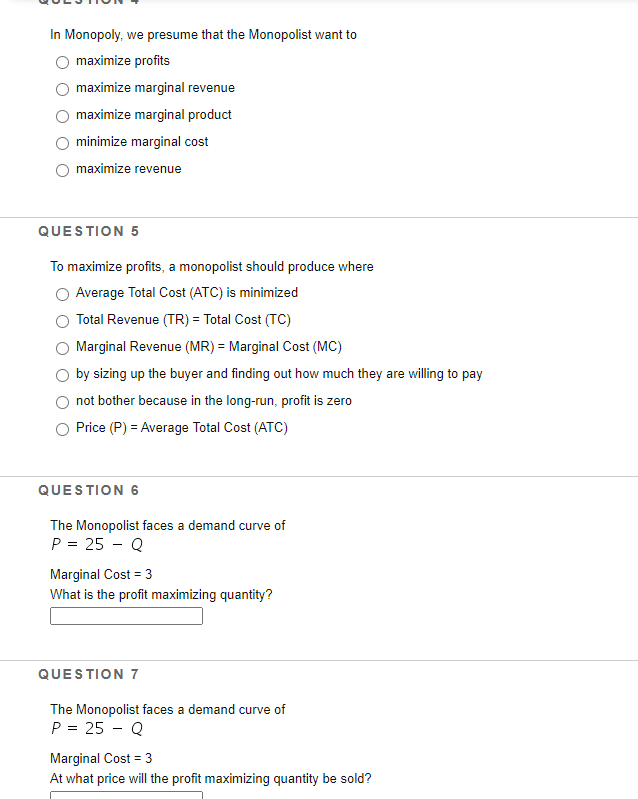Select 'Average Total Cost (ATC) is minimized'
The height and width of the screenshot is (799, 638).
(x=62, y=294)
